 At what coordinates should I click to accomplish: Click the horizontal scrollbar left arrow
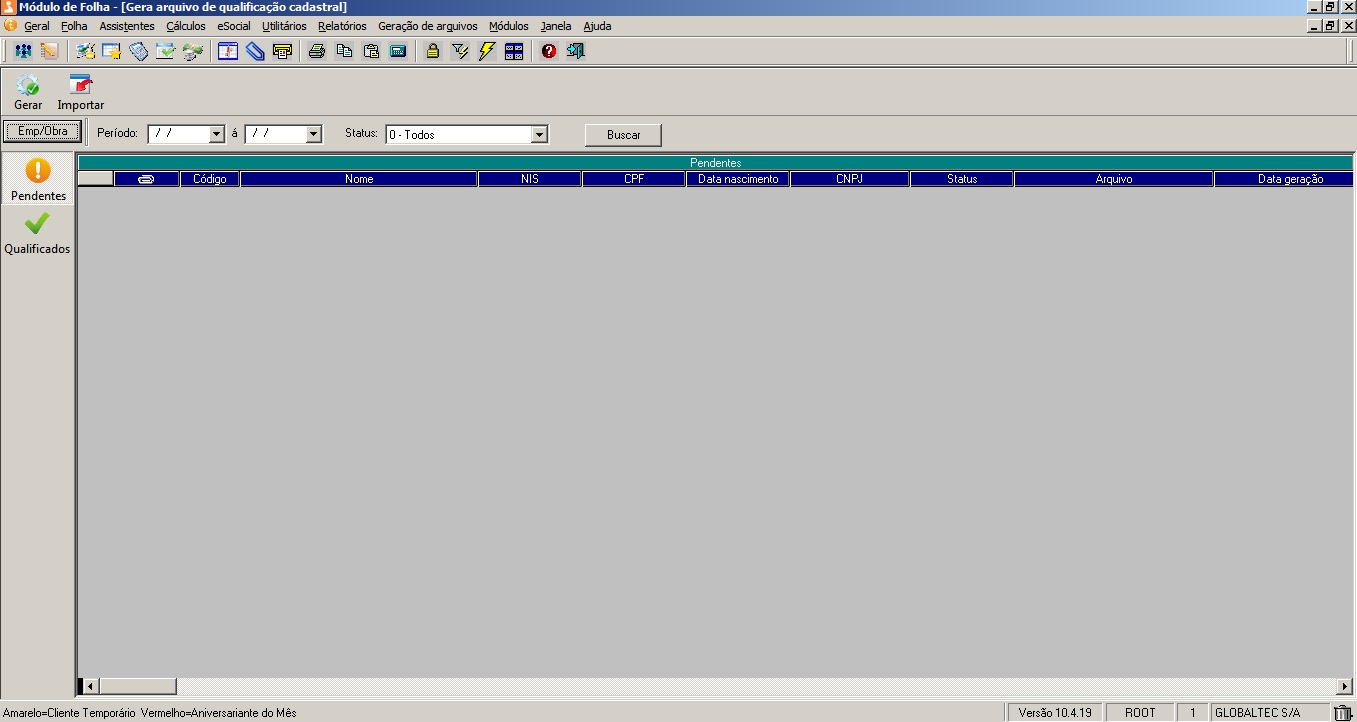pyautogui.click(x=90, y=686)
